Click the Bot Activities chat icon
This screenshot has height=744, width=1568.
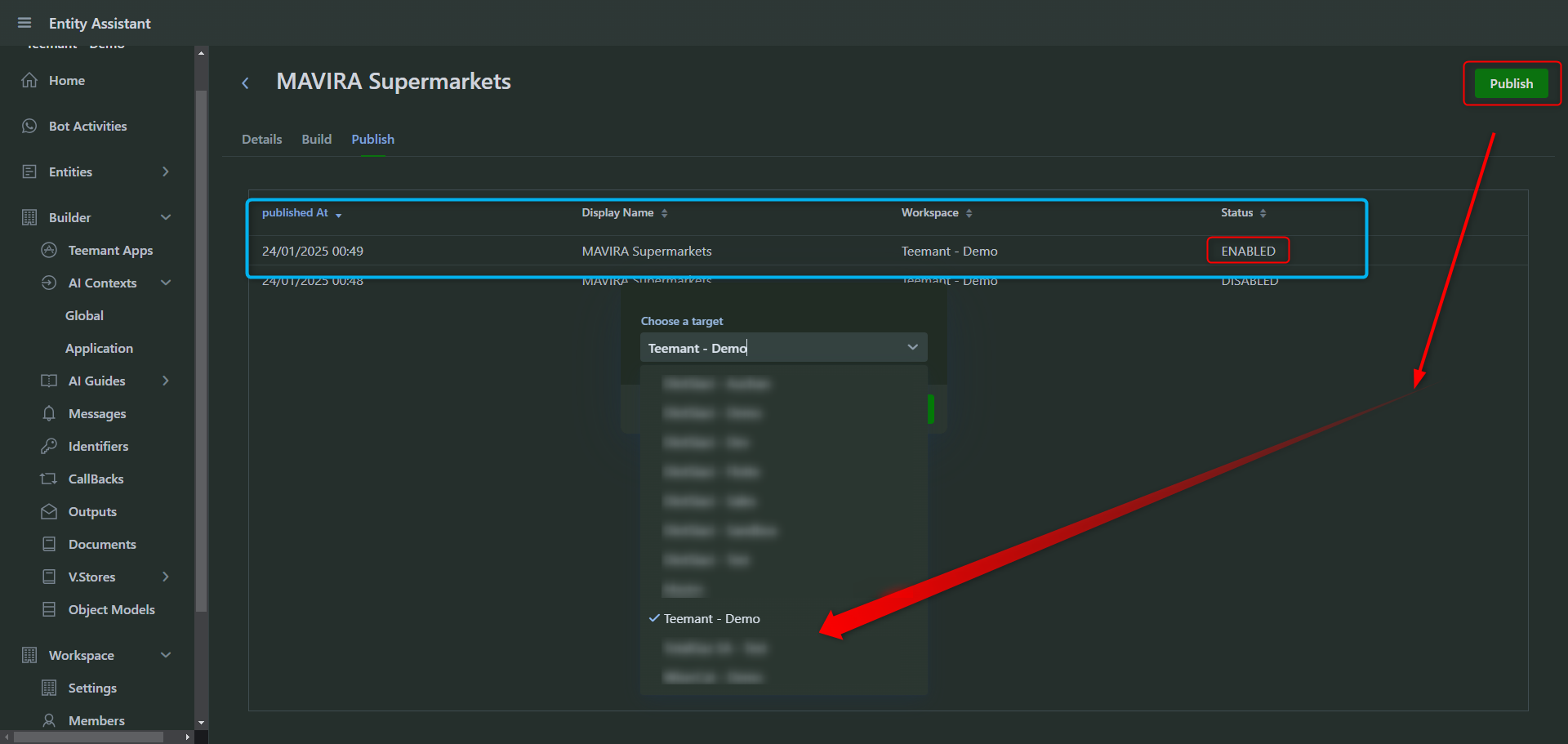coord(29,126)
